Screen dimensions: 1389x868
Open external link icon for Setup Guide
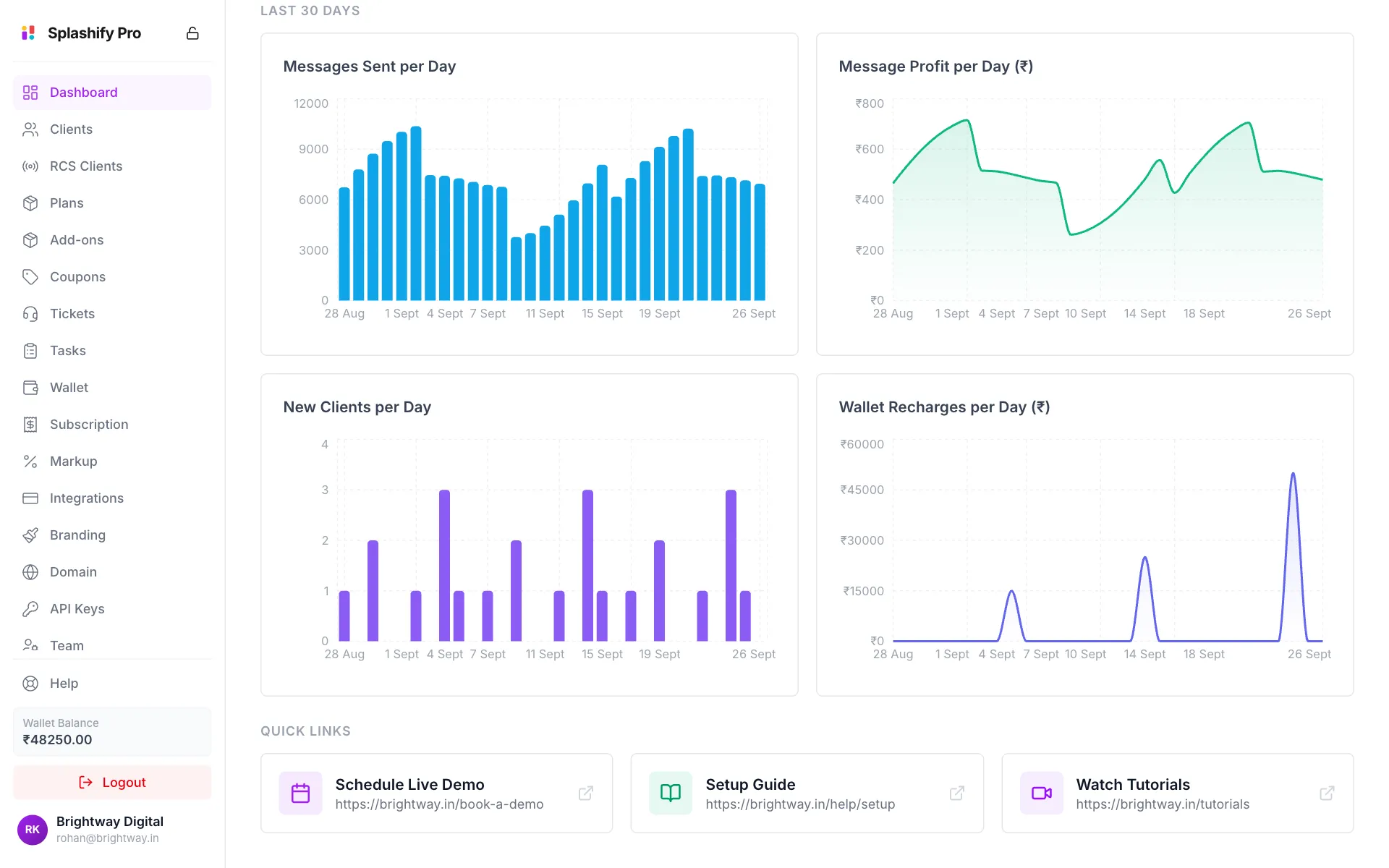(x=957, y=793)
